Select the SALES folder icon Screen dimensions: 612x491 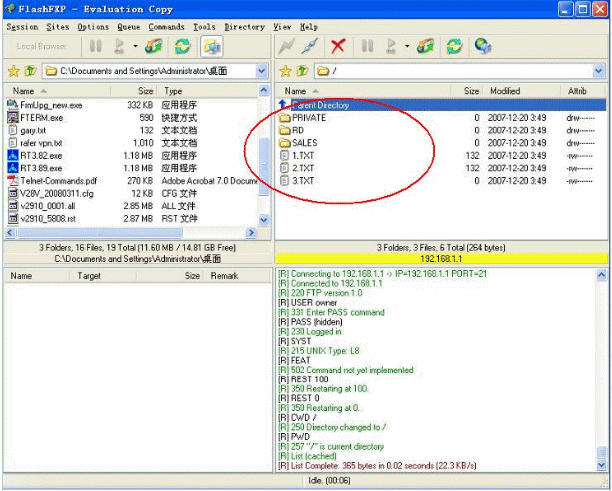point(285,143)
